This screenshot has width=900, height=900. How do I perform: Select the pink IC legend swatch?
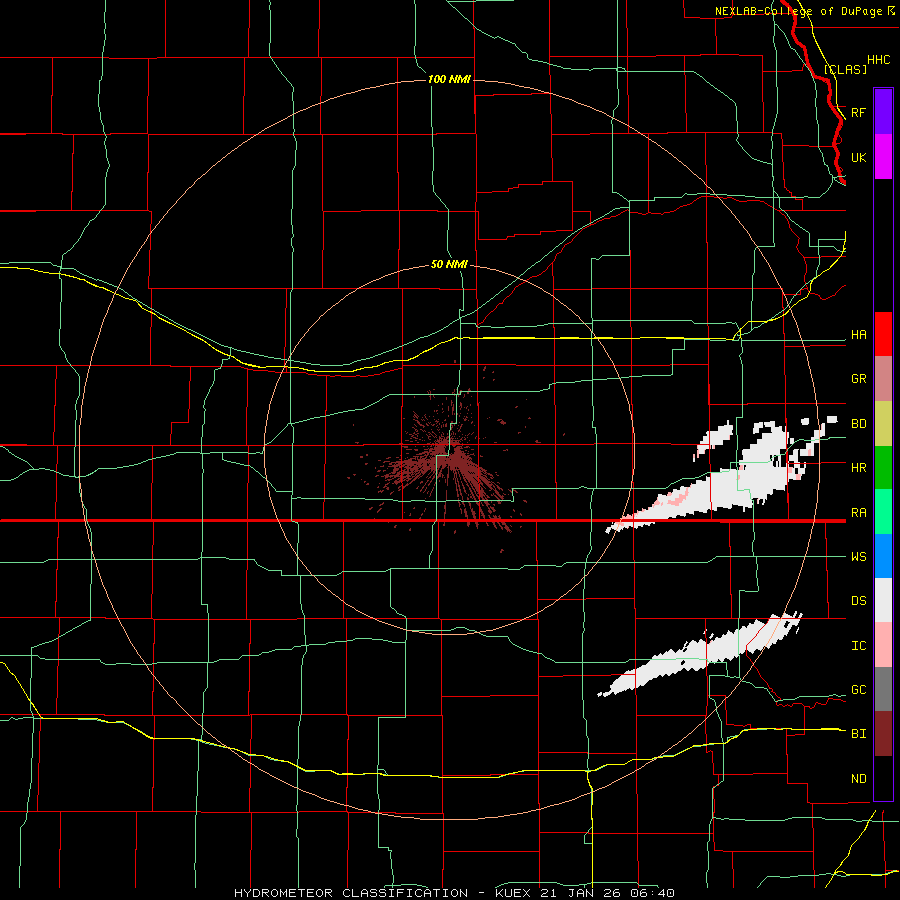[x=883, y=645]
